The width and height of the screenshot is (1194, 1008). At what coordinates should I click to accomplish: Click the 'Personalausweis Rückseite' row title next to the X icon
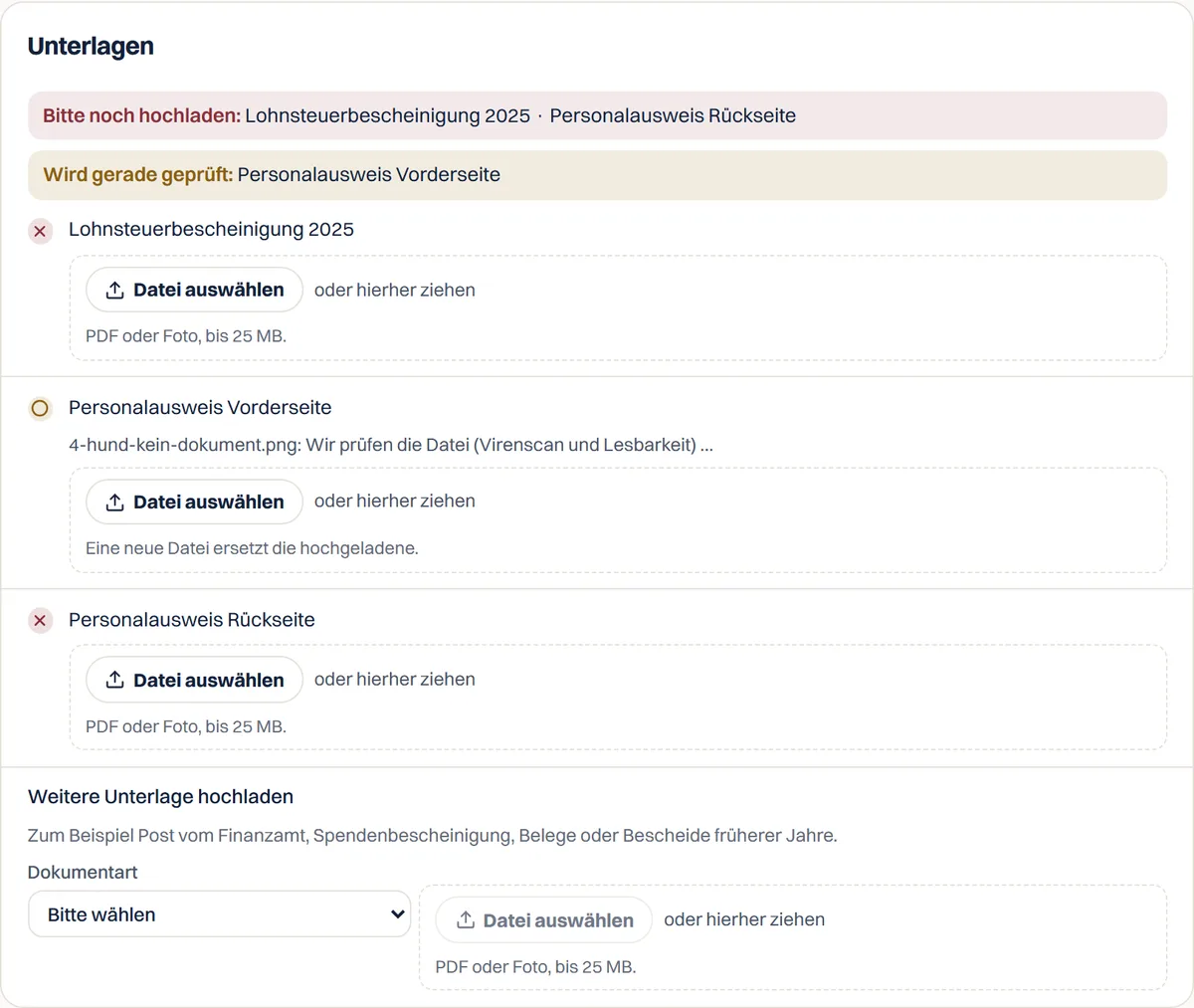coord(192,620)
